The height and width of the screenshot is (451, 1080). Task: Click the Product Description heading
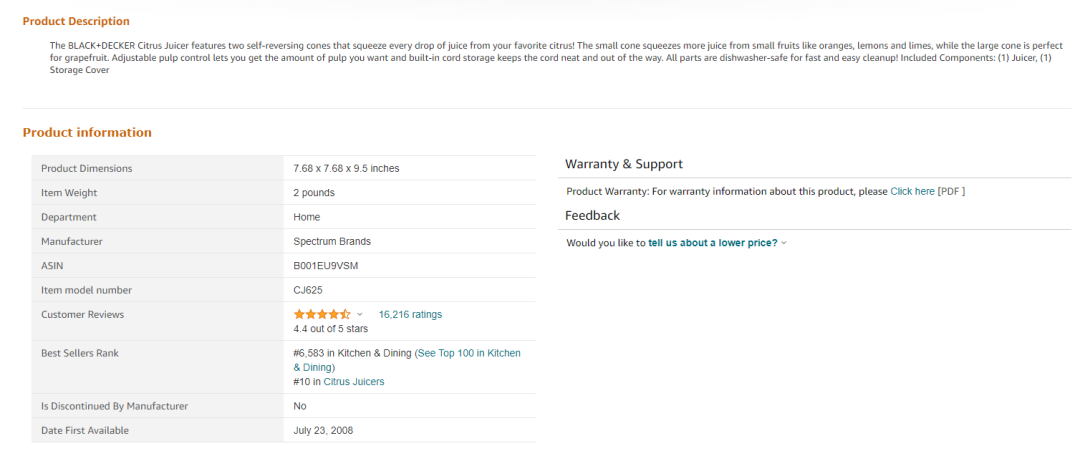76,21
